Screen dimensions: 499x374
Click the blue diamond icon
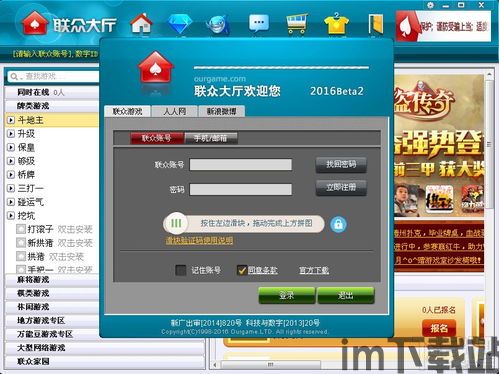pos(180,23)
